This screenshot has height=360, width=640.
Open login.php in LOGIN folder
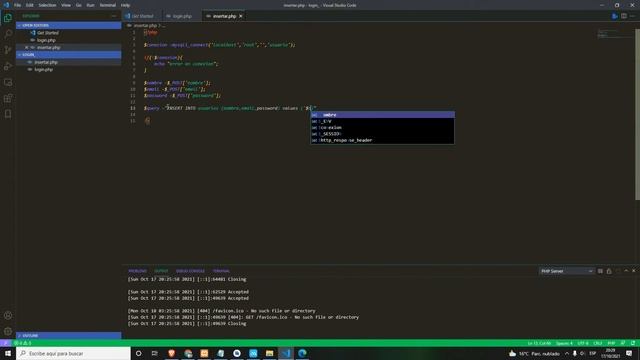pos(69,69)
